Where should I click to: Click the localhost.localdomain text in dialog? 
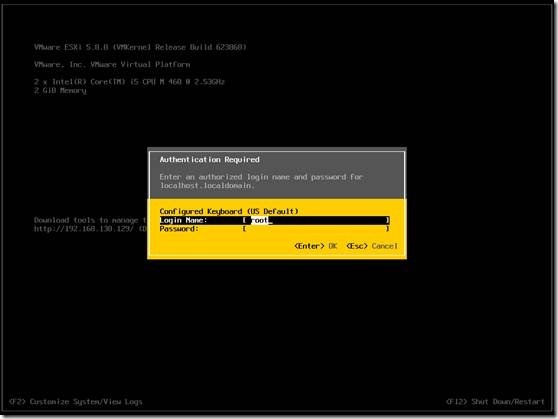coord(207,185)
